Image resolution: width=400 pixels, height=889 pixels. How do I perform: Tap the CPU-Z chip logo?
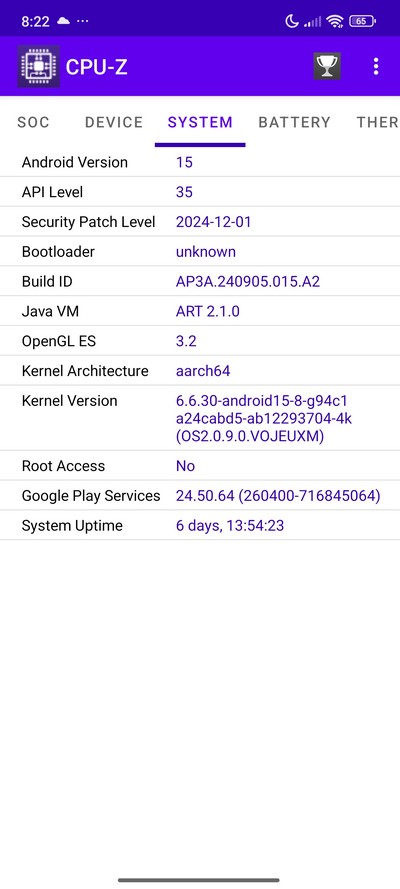click(39, 66)
